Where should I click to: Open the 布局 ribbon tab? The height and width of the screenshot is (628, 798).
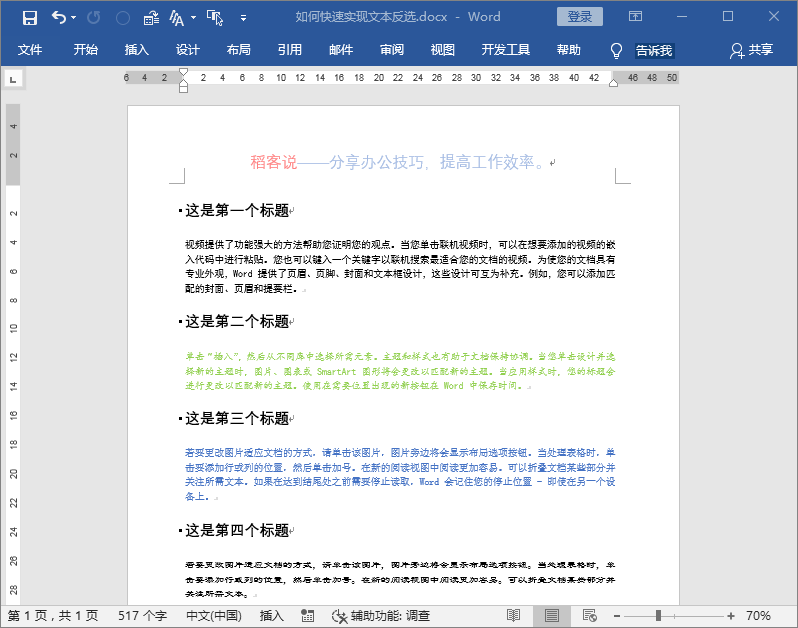239,50
